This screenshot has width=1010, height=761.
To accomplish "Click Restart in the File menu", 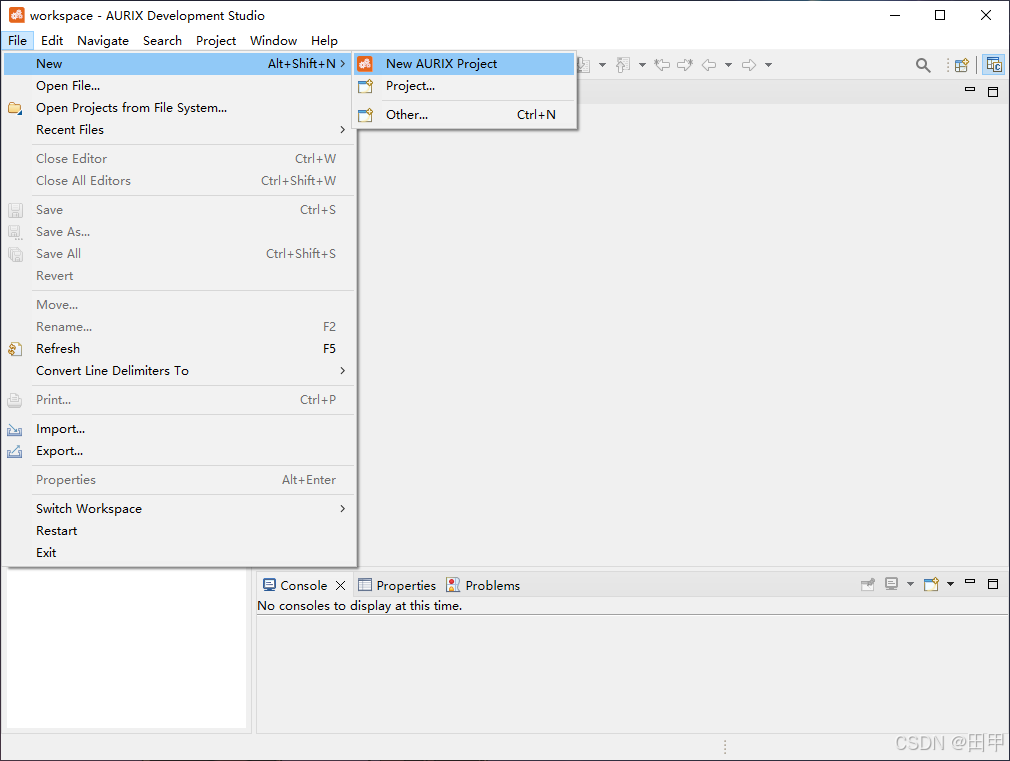I will 178,531.
